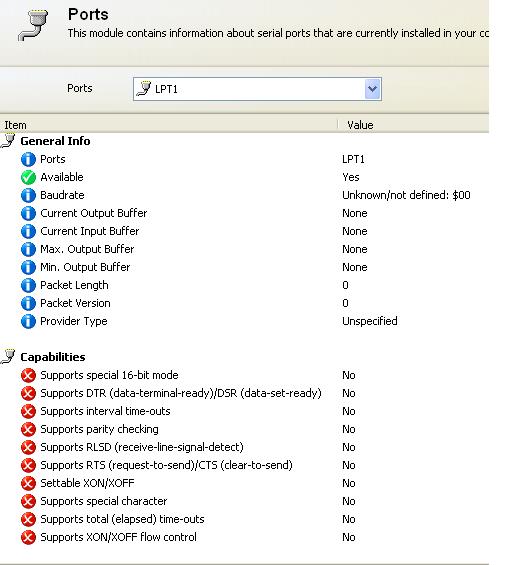Screen dimensions: 518x565
Task: Click the info icon beside Baudrate
Action: (x=28, y=195)
